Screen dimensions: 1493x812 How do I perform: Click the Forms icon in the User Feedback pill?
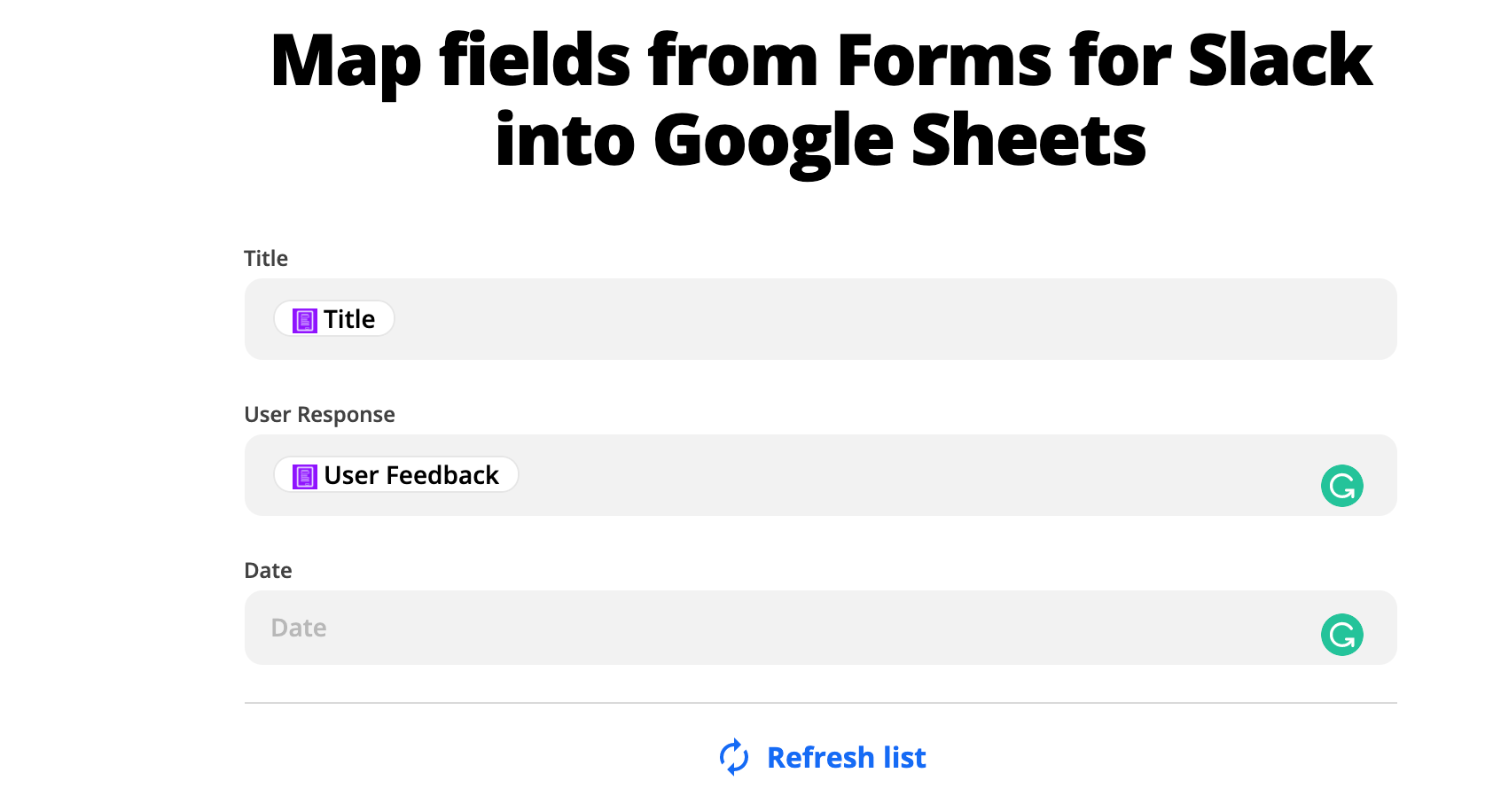305,475
